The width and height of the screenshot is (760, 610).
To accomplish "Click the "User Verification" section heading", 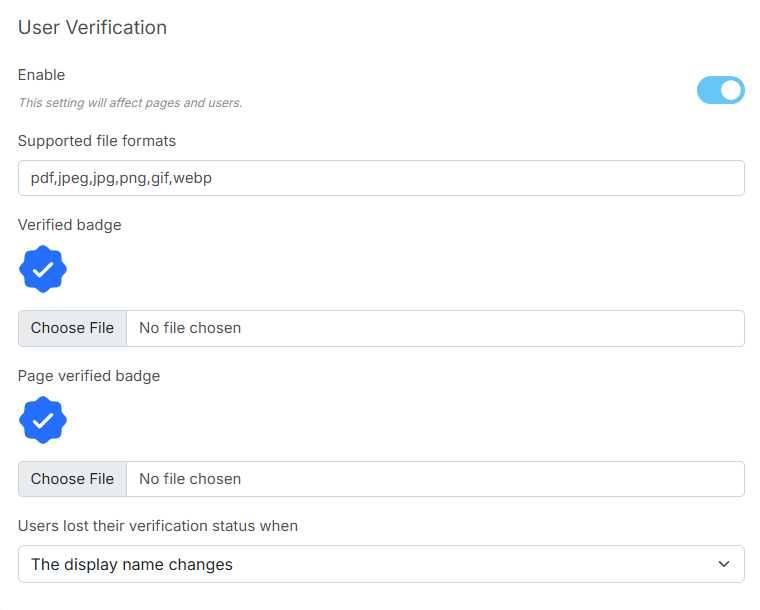I will click(92, 28).
